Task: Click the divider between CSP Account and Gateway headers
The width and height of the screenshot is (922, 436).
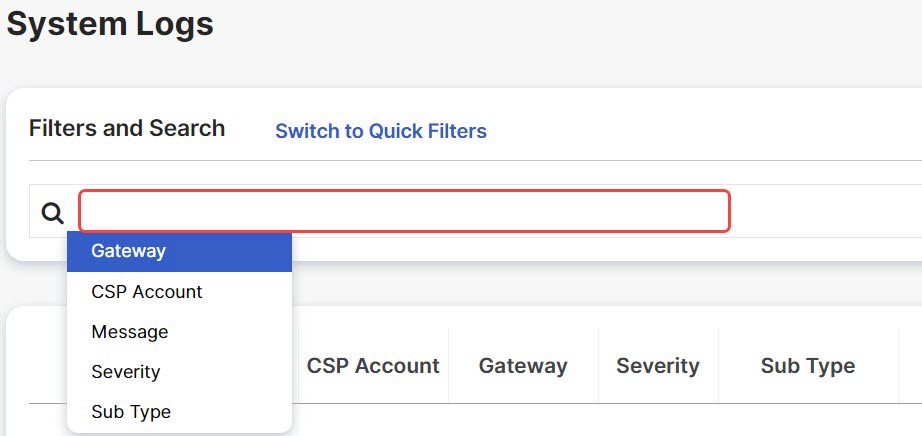Action: (449, 365)
